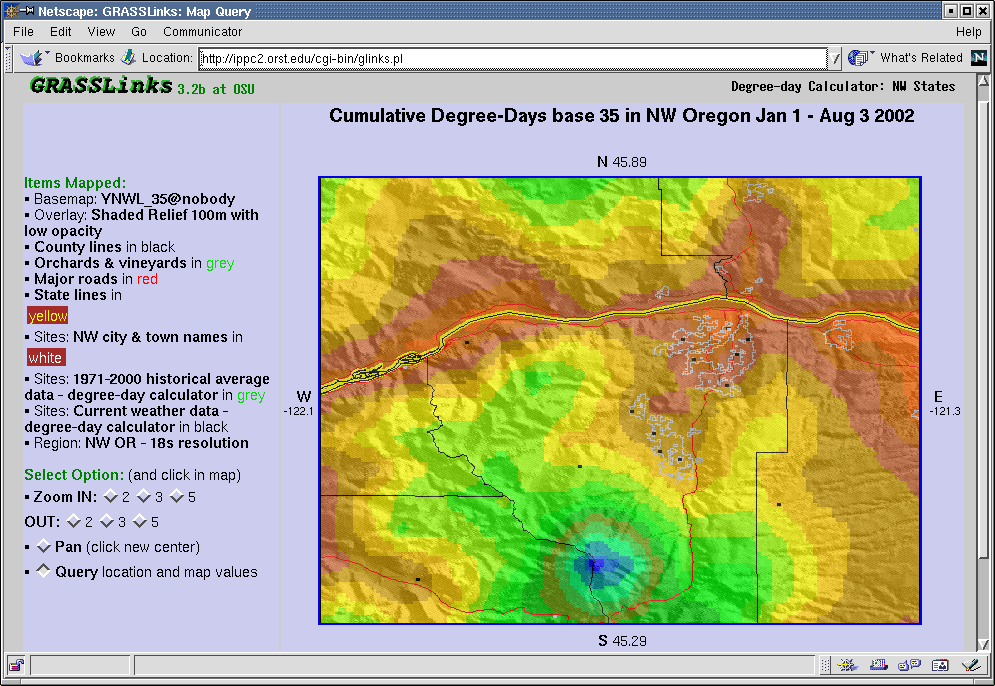Screen dimensions: 995x686
Task: Click the Items Mapped heading
Action: [x=75, y=183]
